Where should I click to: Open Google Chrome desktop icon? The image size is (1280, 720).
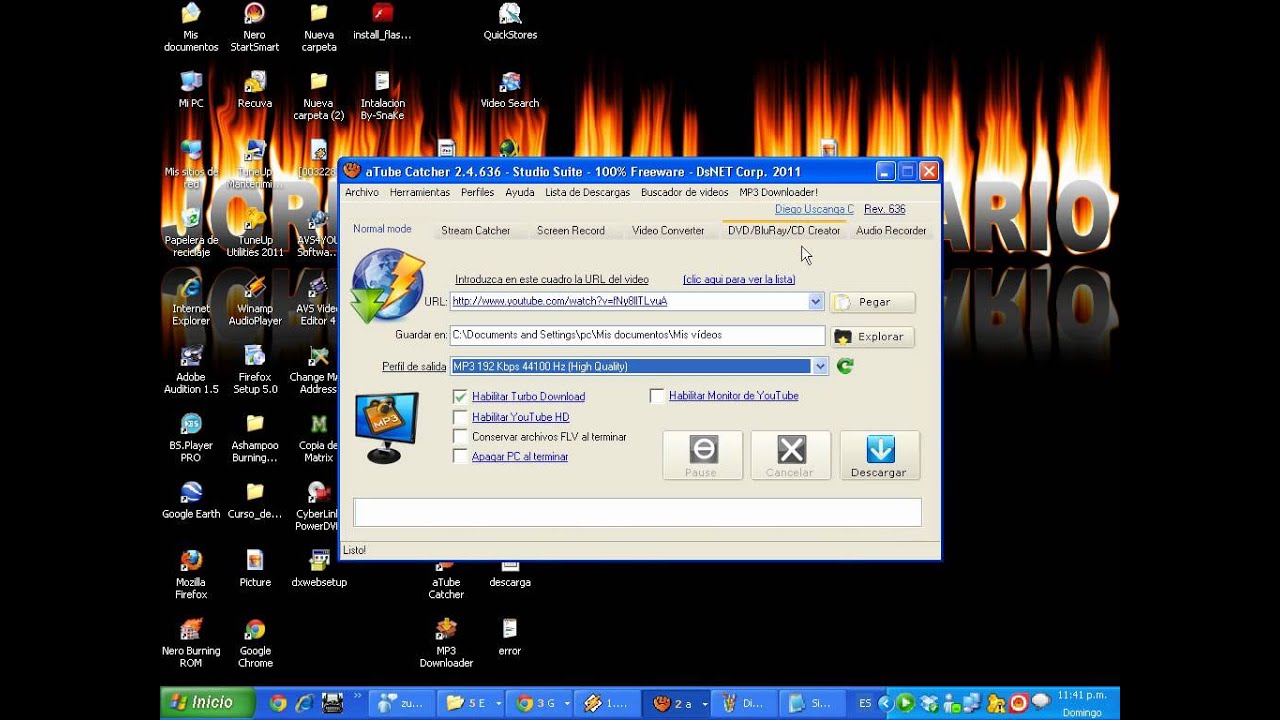tap(255, 642)
